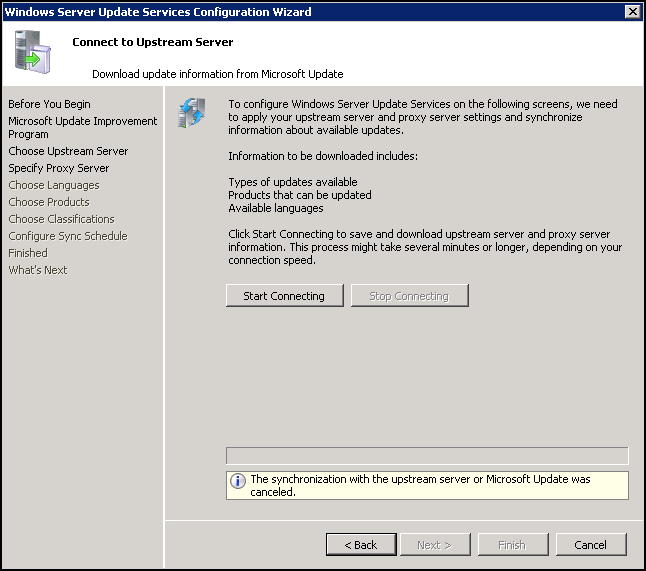Select the Choose Classifications step
This screenshot has width=646, height=571.
point(61,219)
